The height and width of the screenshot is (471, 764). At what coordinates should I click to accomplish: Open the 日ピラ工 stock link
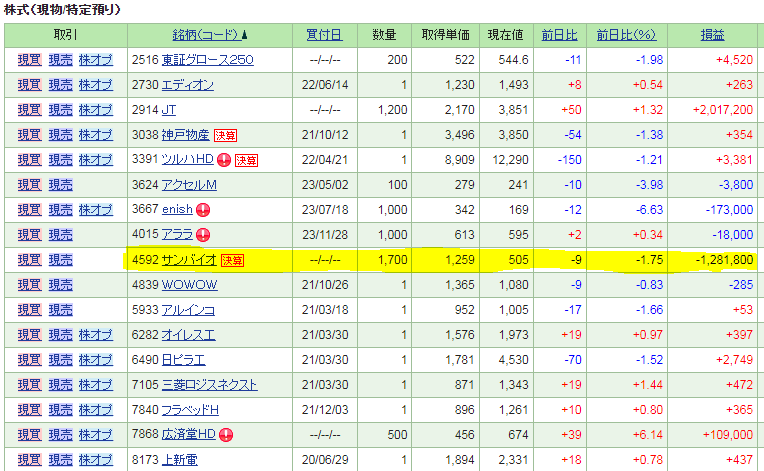[x=183, y=360]
